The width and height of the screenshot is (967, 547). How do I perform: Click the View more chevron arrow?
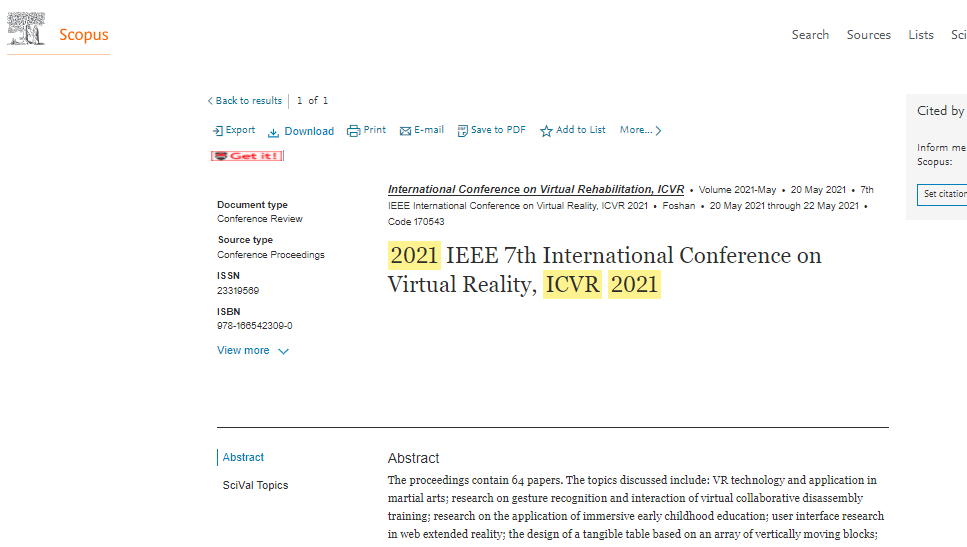(x=283, y=352)
